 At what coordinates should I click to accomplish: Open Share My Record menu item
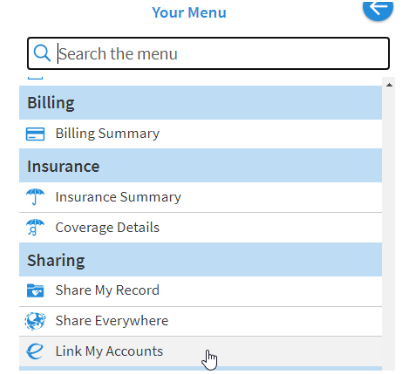(x=200, y=291)
